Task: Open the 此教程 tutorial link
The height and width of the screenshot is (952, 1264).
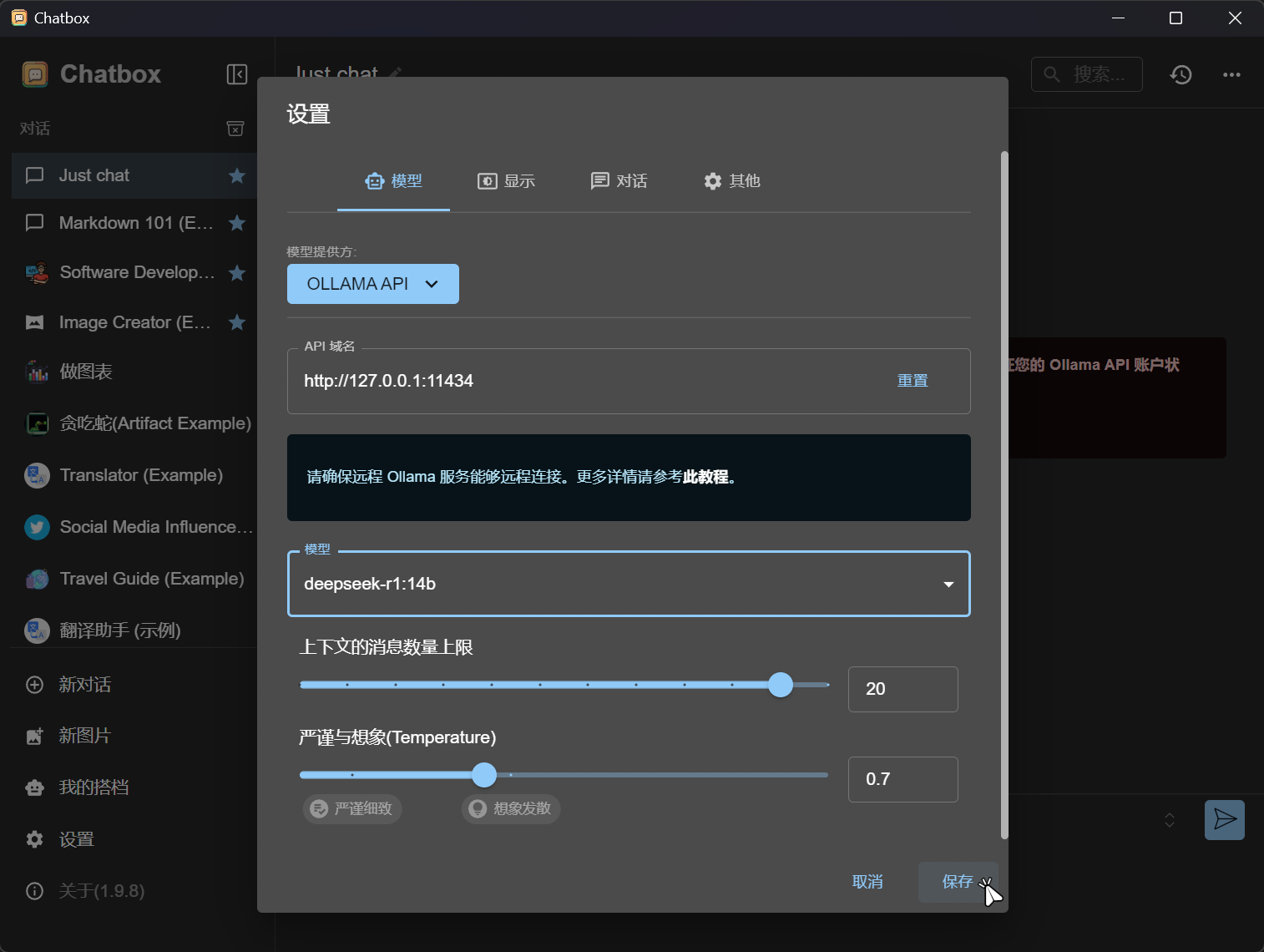Action: 705,477
